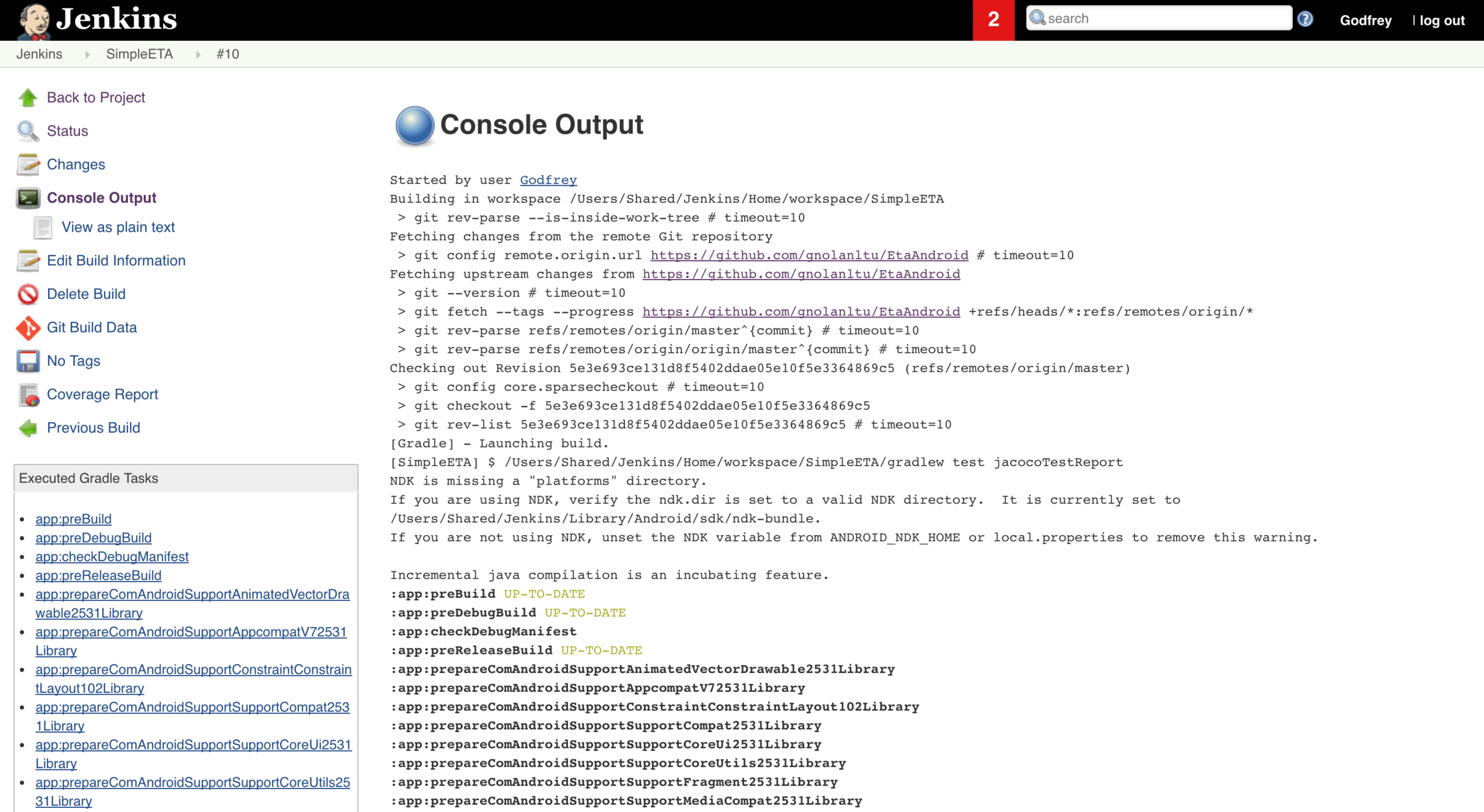Expand the breadcrumb arrow after Jenkins

pyautogui.click(x=88, y=54)
